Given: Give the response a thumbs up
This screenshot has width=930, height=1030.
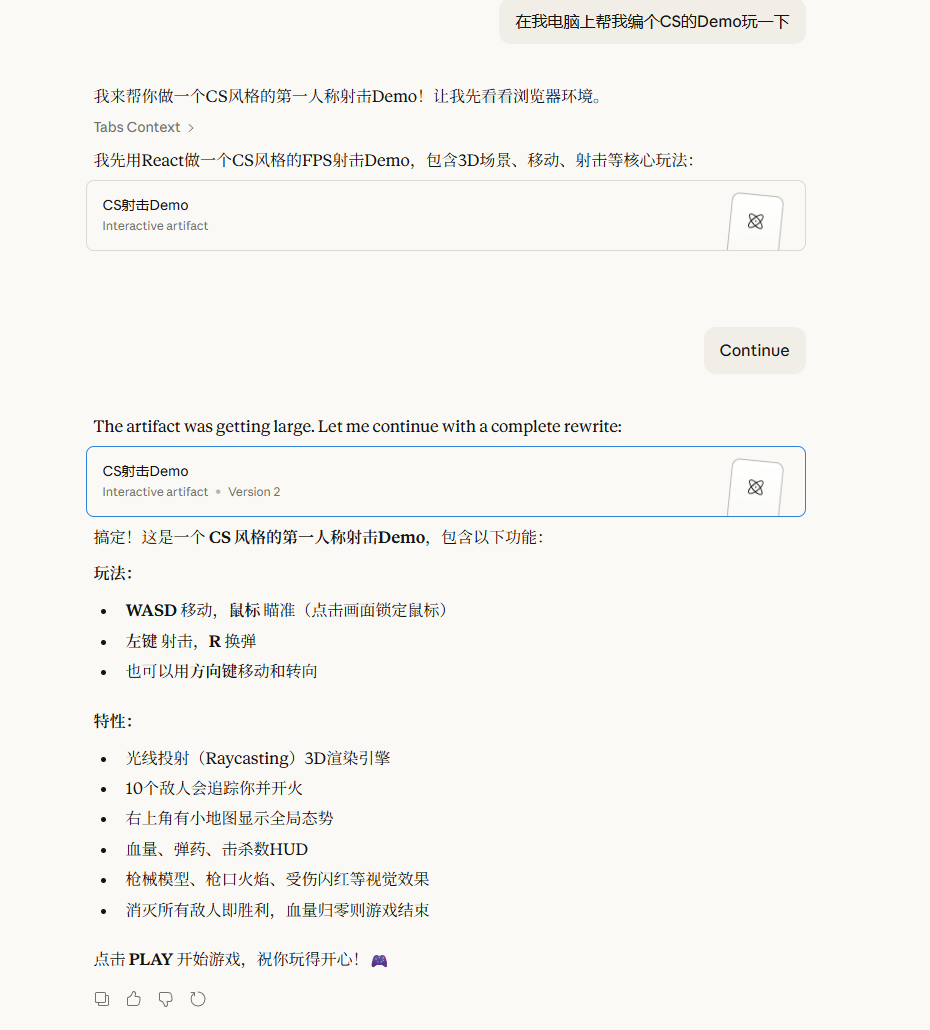Looking at the screenshot, I should (134, 999).
